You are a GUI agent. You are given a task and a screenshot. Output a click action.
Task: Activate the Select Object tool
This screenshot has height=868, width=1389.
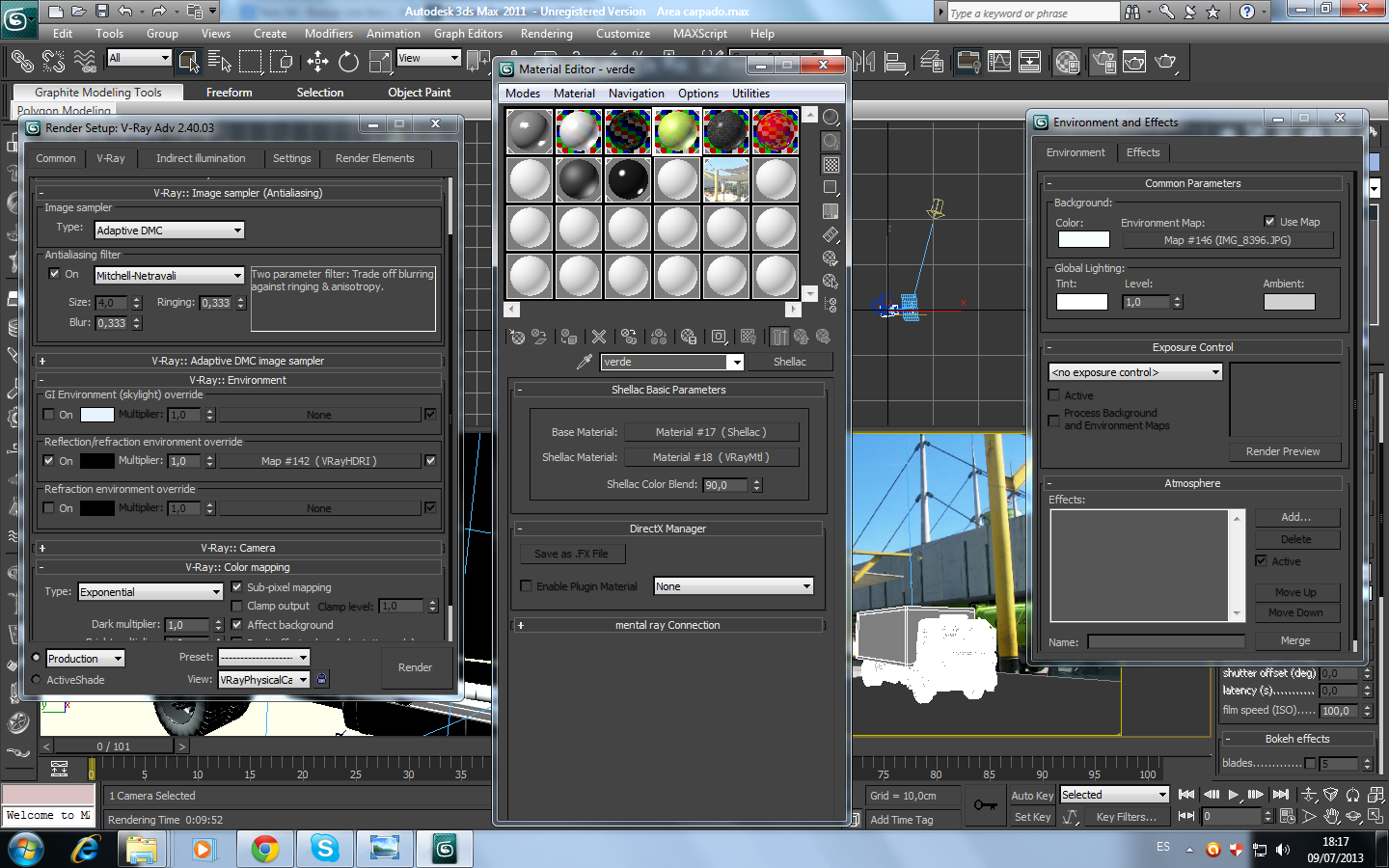click(189, 62)
